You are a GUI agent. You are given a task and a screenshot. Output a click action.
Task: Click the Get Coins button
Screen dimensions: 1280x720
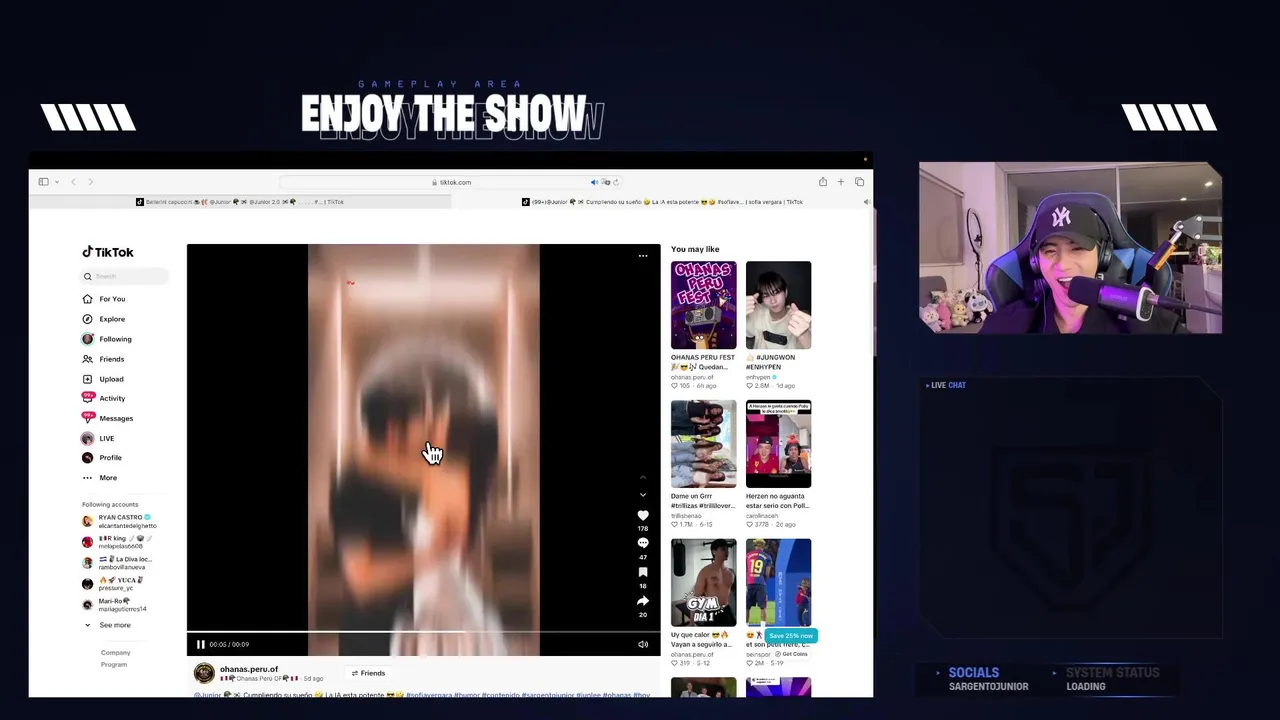point(791,654)
